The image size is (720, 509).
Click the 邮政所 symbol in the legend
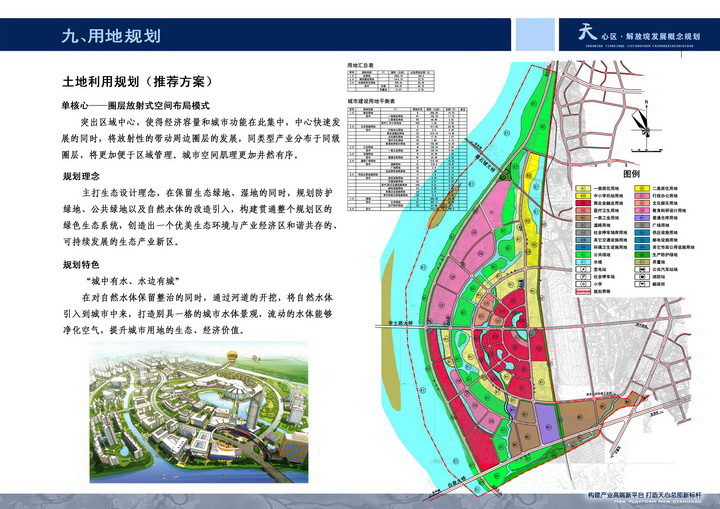[x=641, y=284]
